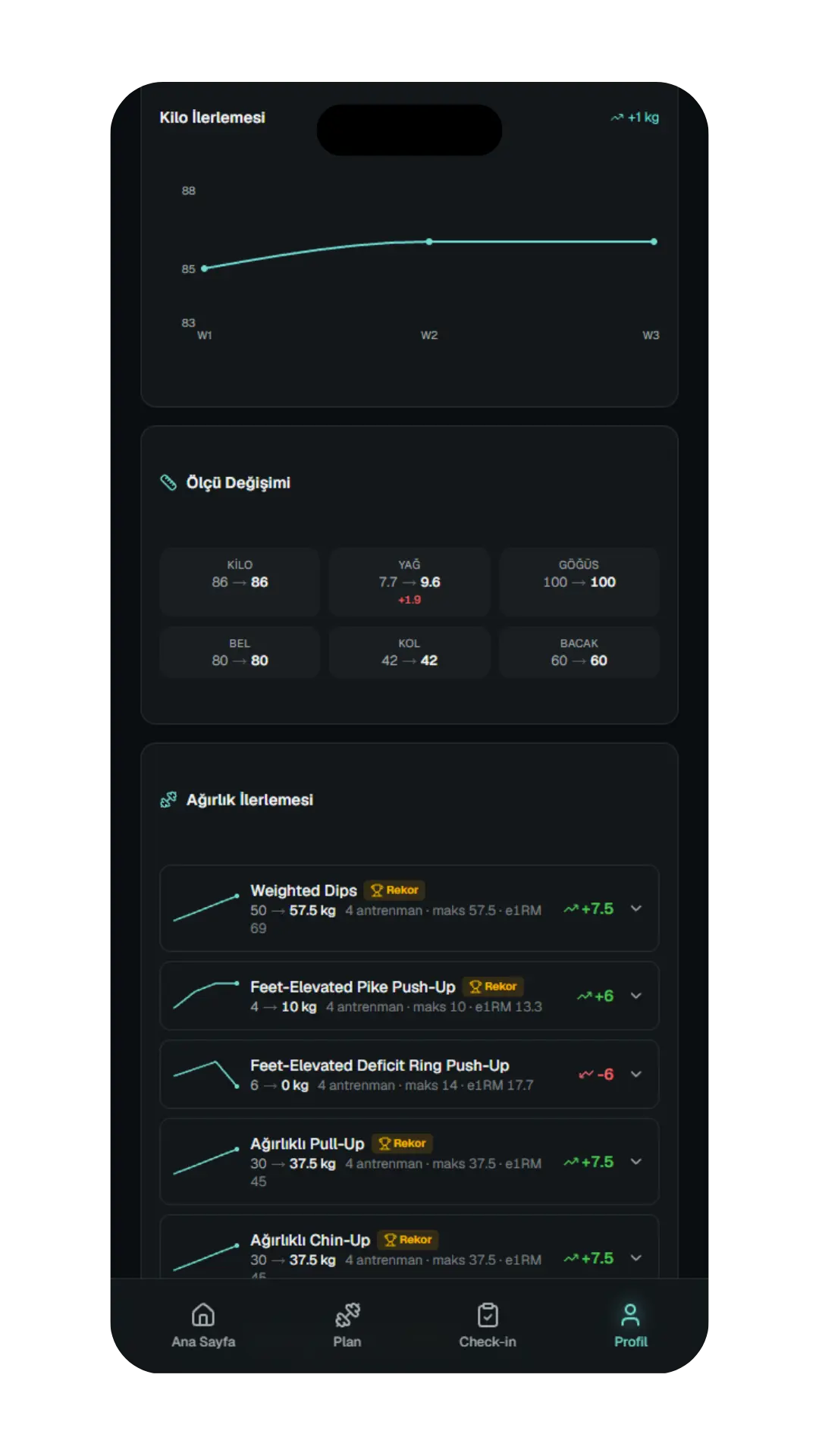Select the GÖĞÜS measurement card
This screenshot has height=1456, width=819.
[579, 582]
